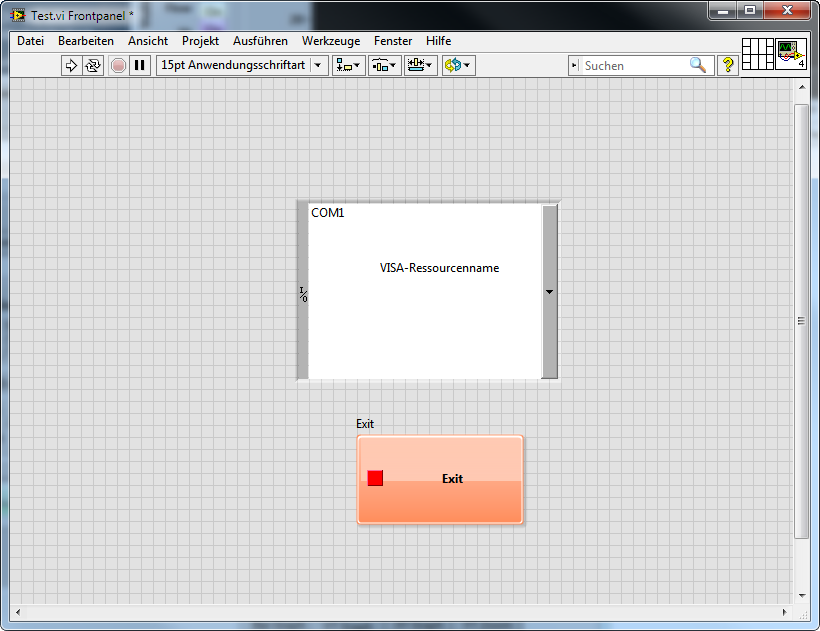Image resolution: width=820 pixels, height=631 pixels.
Task: Click the Pause button
Action: (x=140, y=65)
